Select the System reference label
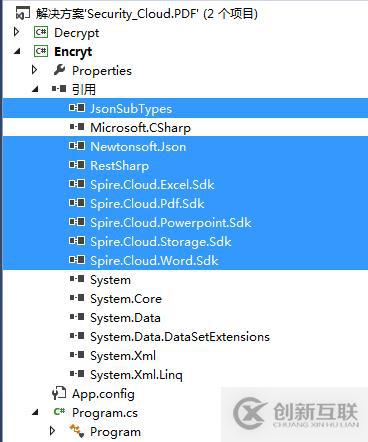The image size is (368, 442). point(110,280)
